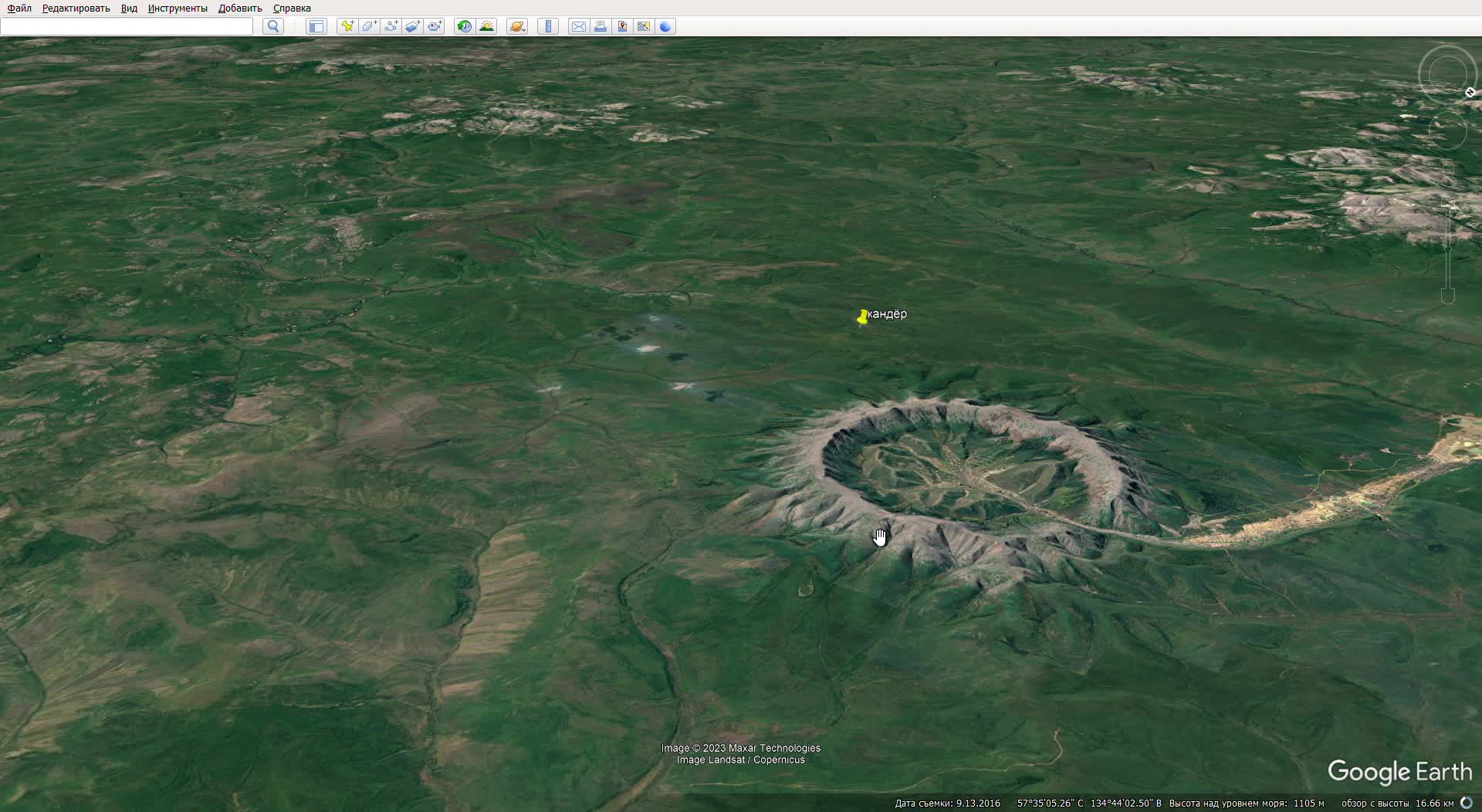Add a new placemark with the pushpin star icon

[347, 26]
